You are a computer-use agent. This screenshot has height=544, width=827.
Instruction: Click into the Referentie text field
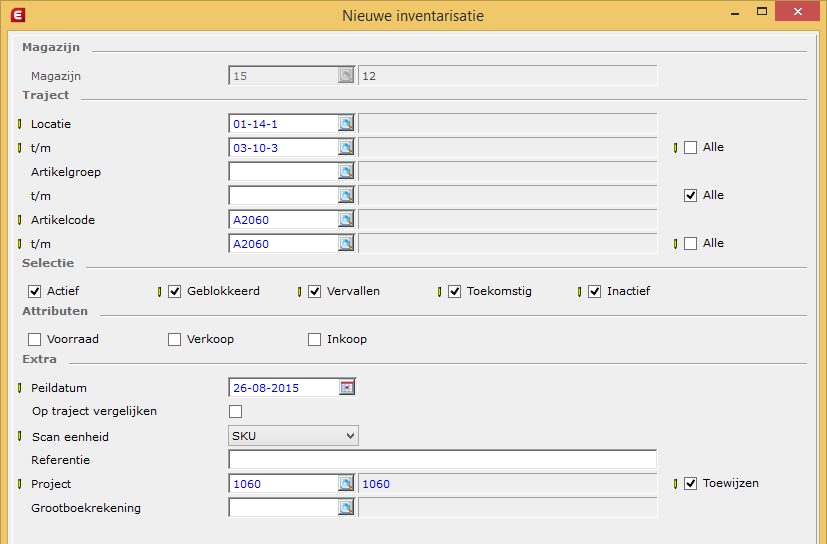[x=443, y=460]
